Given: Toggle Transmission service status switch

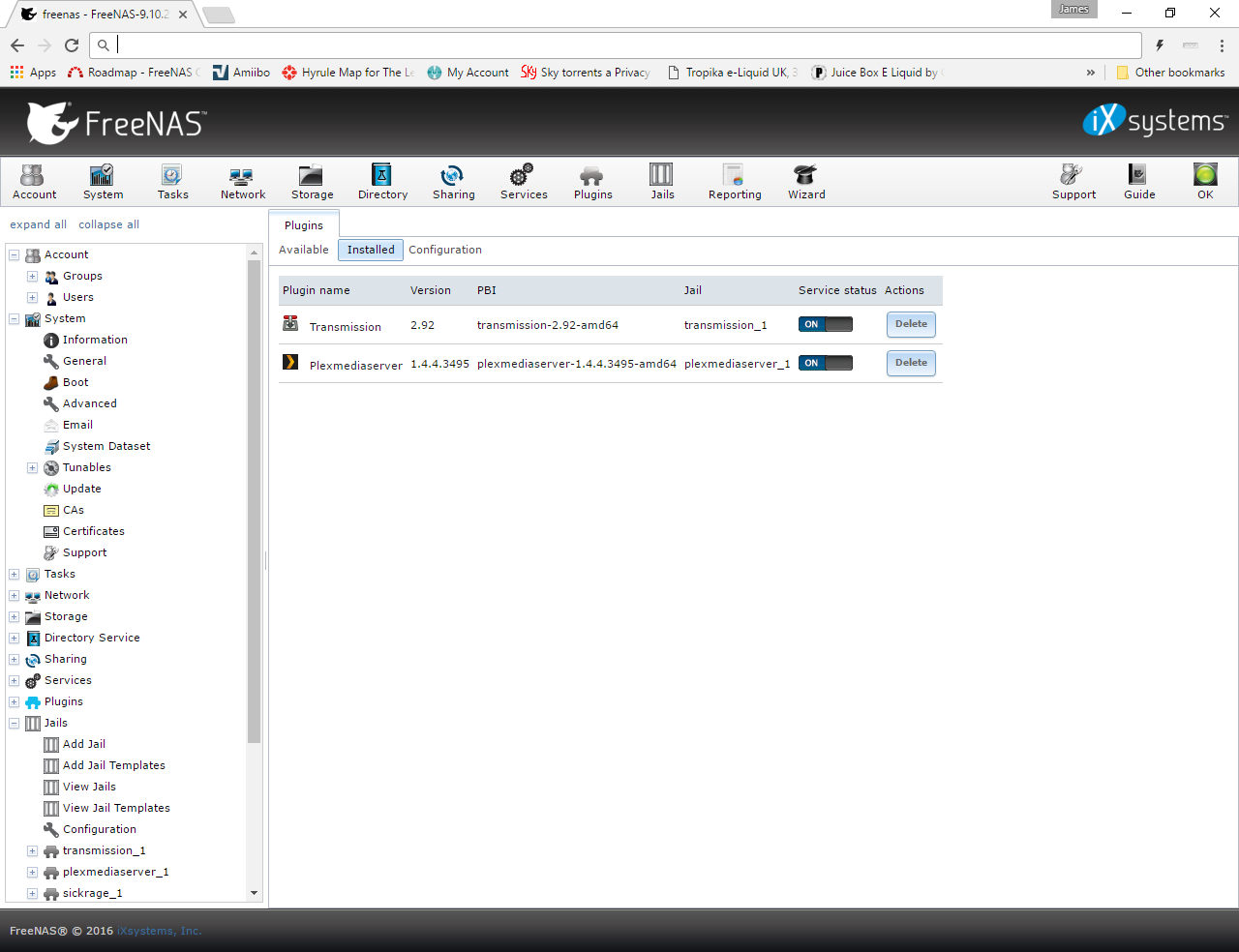Looking at the screenshot, I should coord(826,324).
